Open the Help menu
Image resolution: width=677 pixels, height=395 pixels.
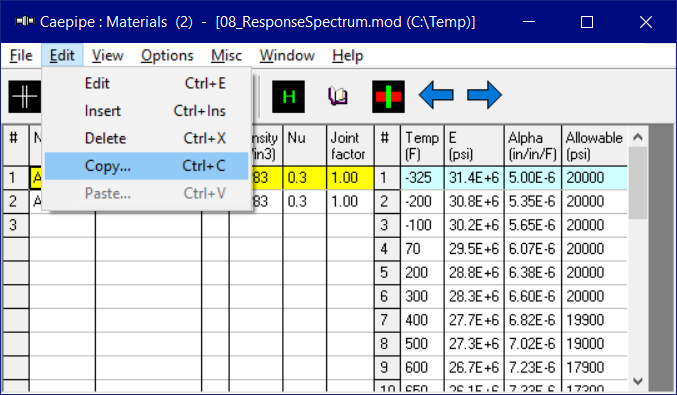(348, 56)
